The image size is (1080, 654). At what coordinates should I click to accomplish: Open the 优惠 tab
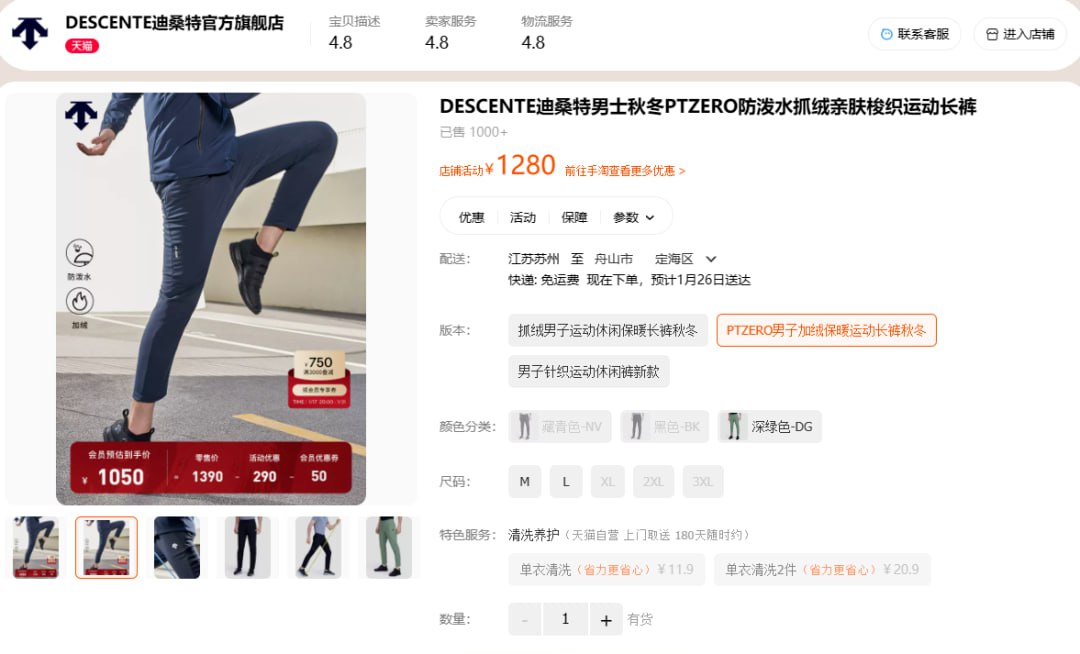(472, 218)
